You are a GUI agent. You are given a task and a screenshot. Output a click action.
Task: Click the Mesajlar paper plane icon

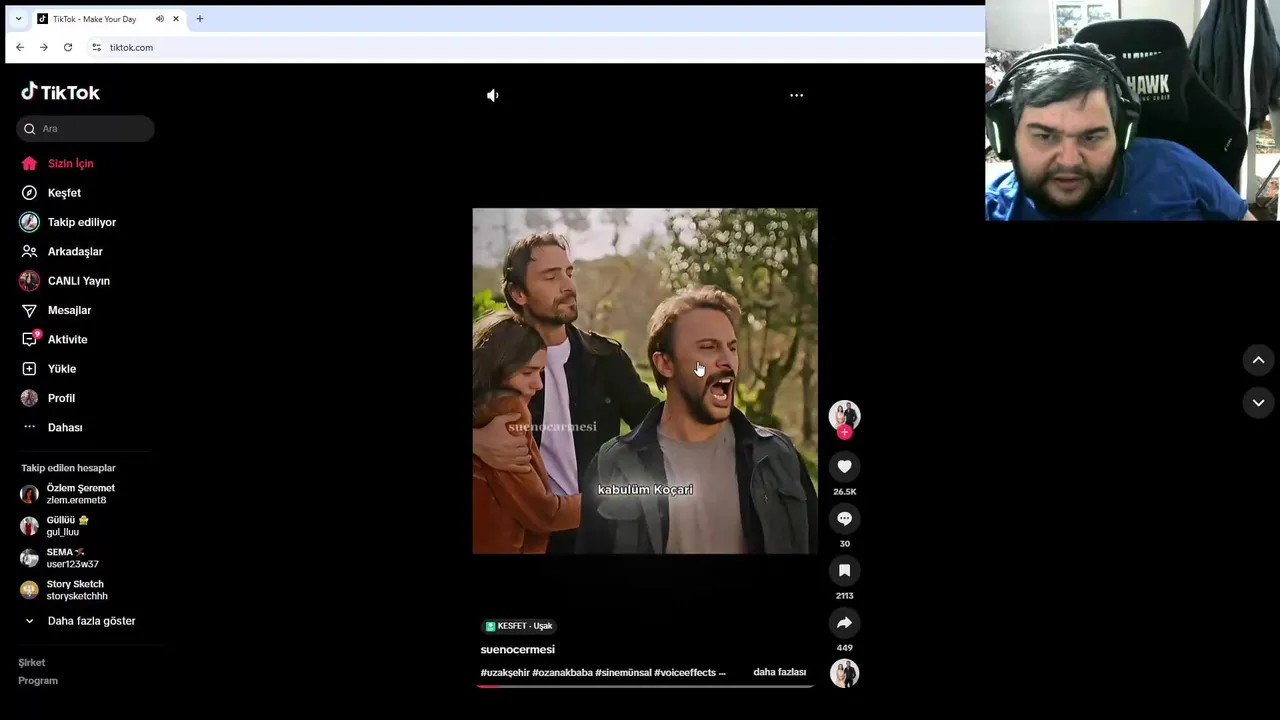(x=29, y=310)
